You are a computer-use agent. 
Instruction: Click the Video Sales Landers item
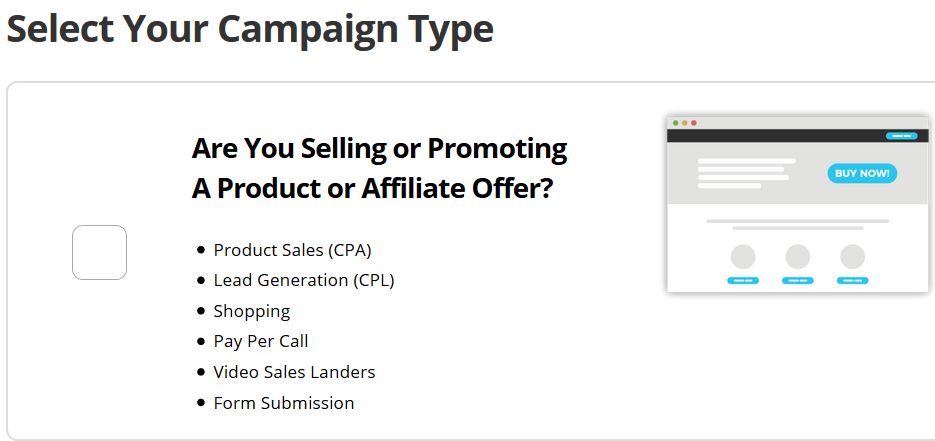pyautogui.click(x=294, y=372)
